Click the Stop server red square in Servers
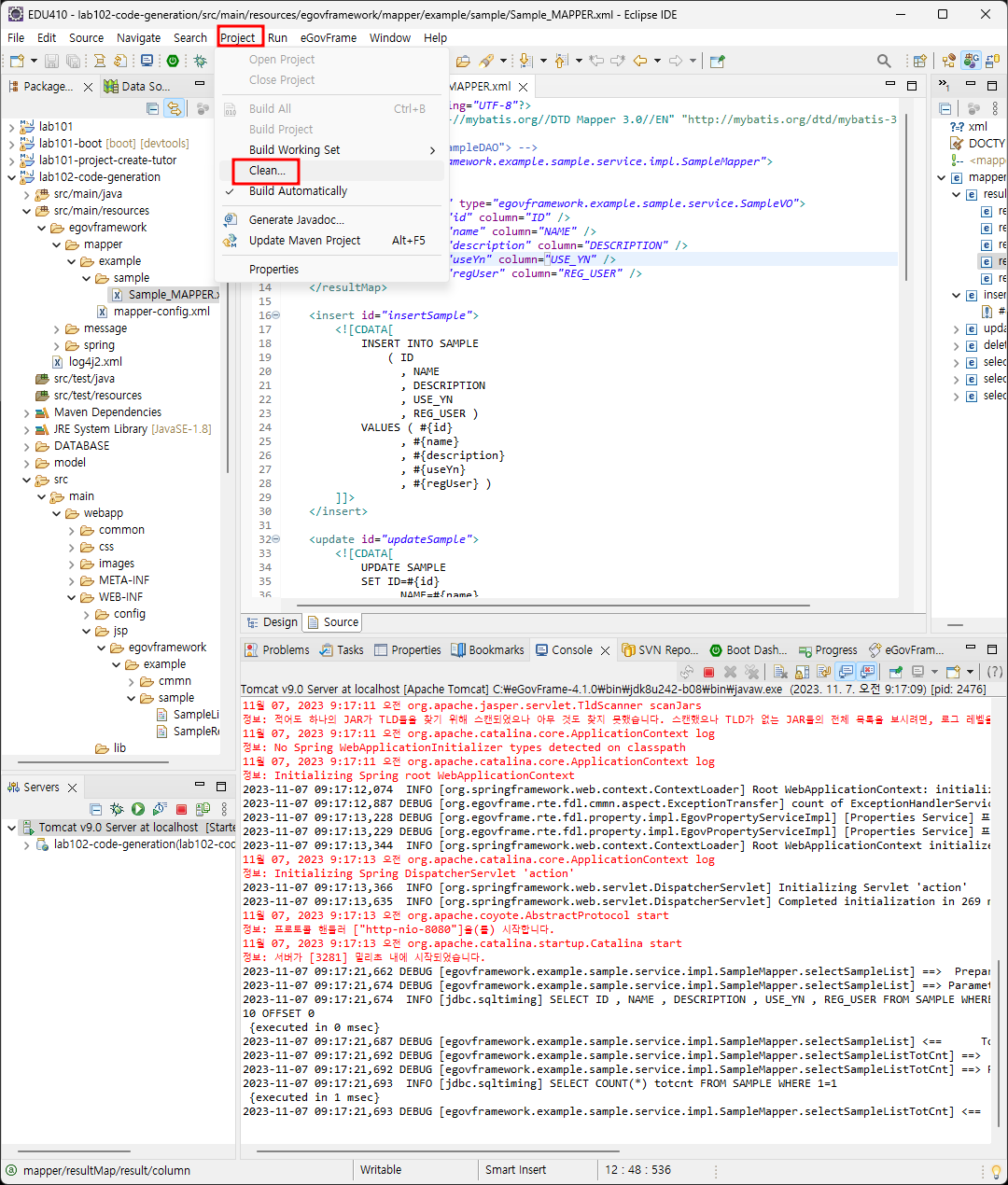The image size is (1008, 1185). point(181,809)
